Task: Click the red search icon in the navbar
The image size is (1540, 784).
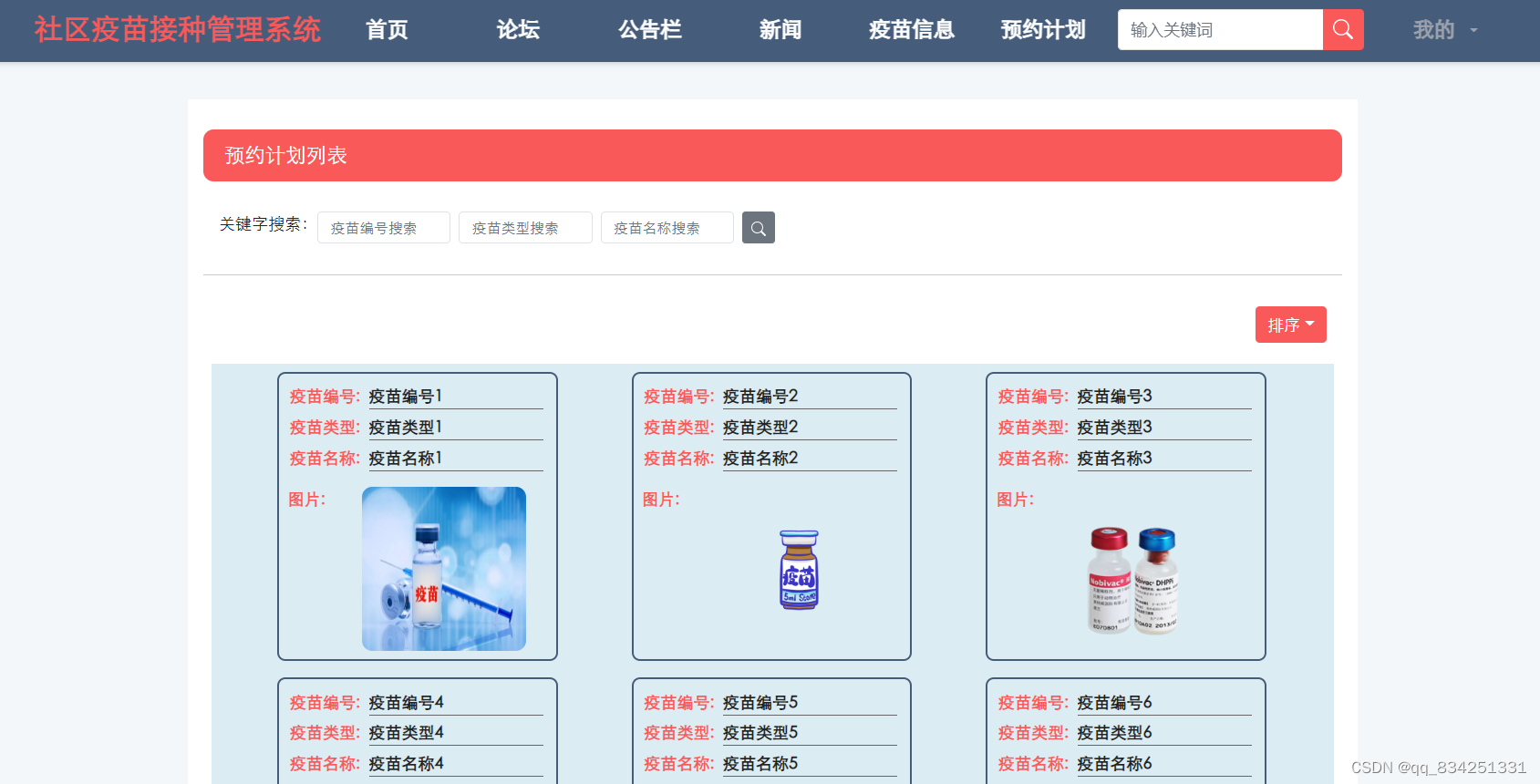Action: [x=1343, y=30]
